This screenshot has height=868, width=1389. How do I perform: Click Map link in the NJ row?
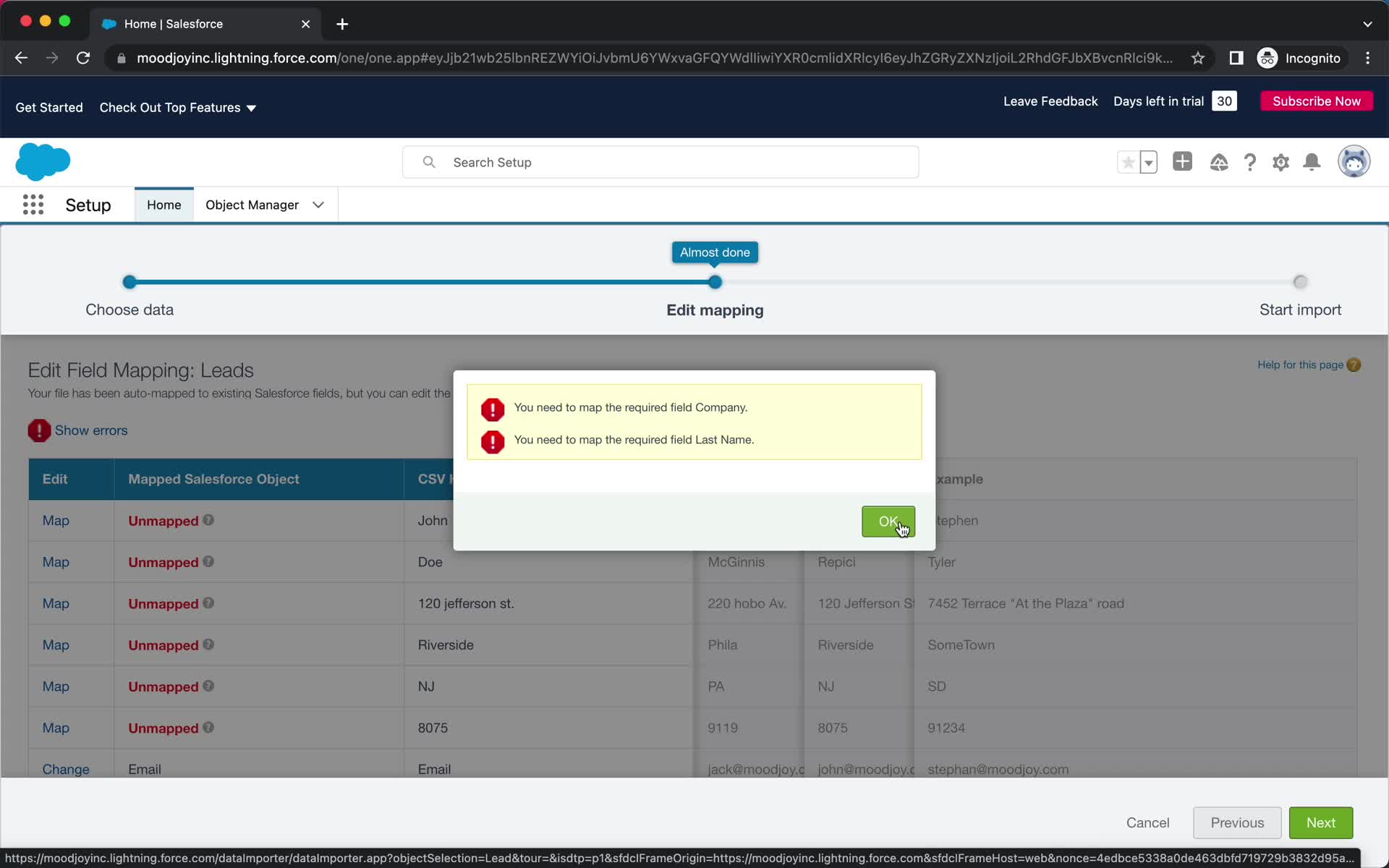(56, 686)
